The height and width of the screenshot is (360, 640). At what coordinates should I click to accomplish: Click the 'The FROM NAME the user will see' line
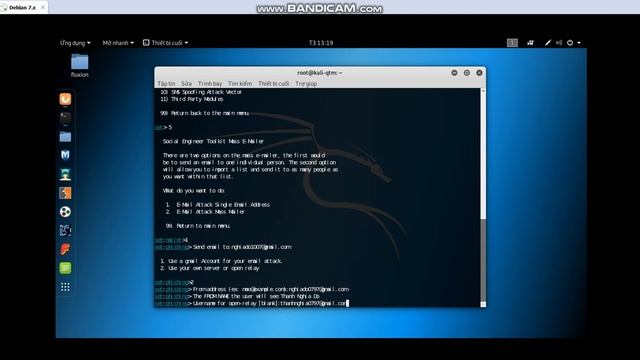click(x=238, y=296)
